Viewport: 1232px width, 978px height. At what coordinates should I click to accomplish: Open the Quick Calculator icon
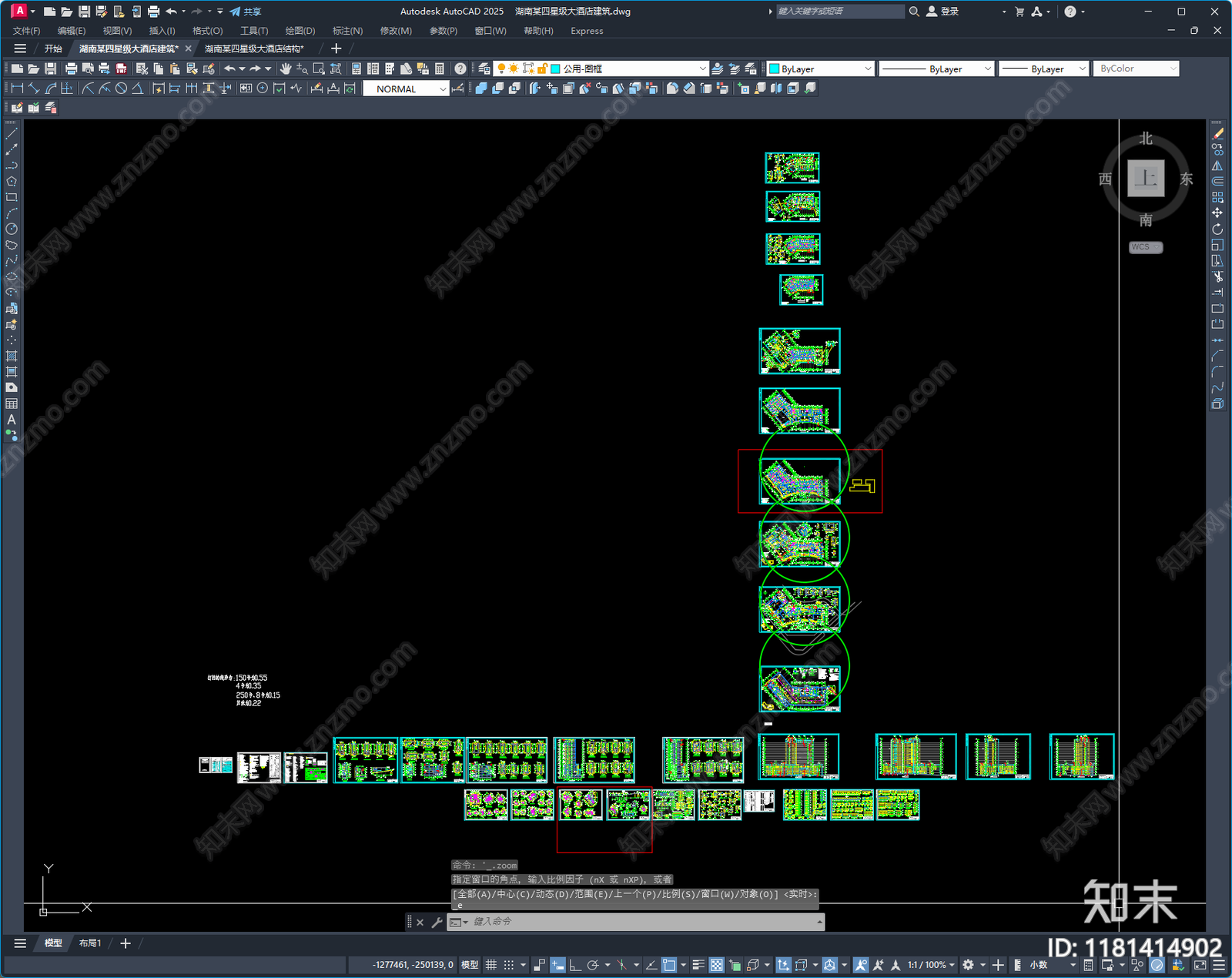pyautogui.click(x=440, y=69)
